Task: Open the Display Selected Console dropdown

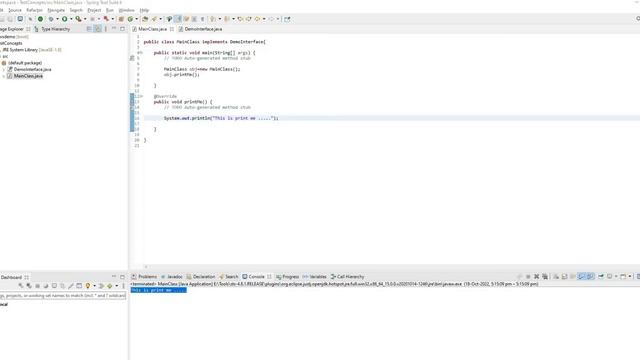Action: click(616, 276)
